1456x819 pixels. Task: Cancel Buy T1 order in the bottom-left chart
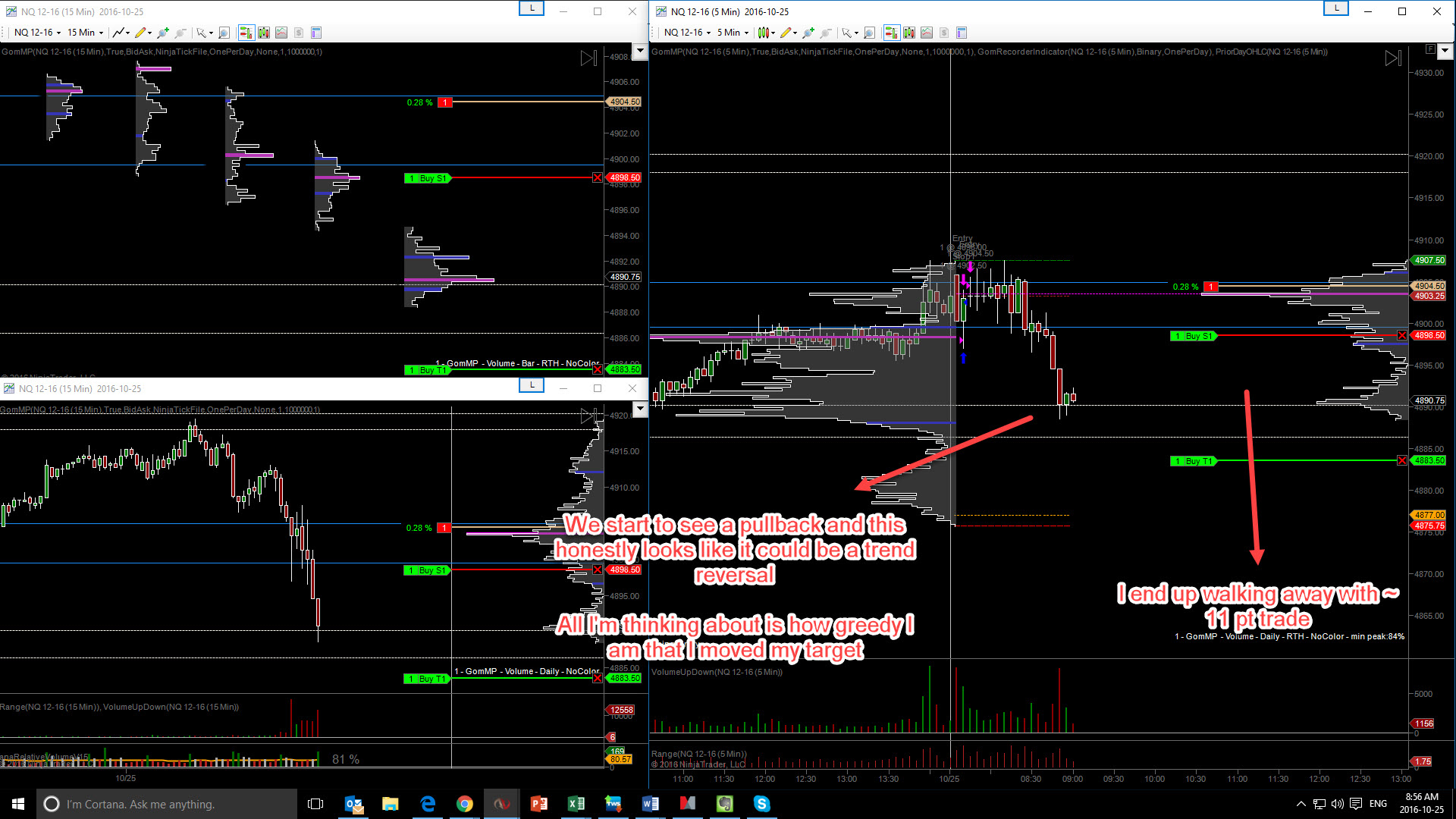pos(598,678)
